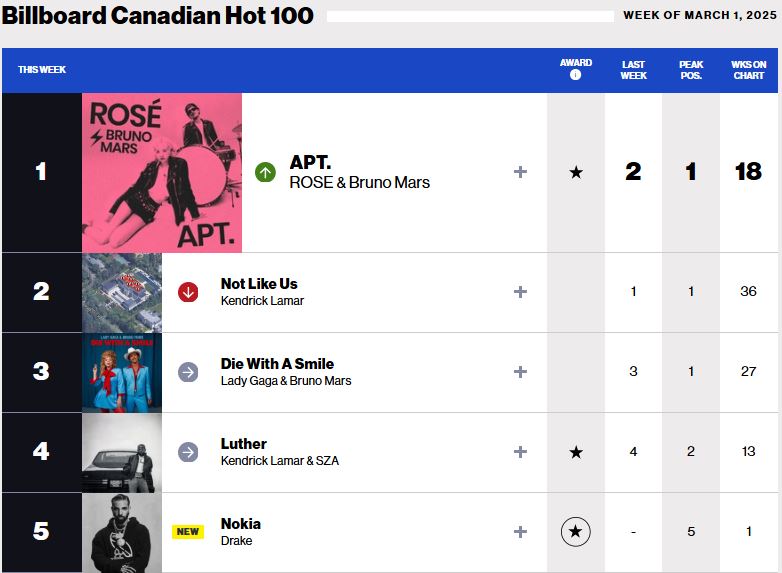782x573 pixels.
Task: Click the star award icon in Luther row
Action: pos(575,452)
